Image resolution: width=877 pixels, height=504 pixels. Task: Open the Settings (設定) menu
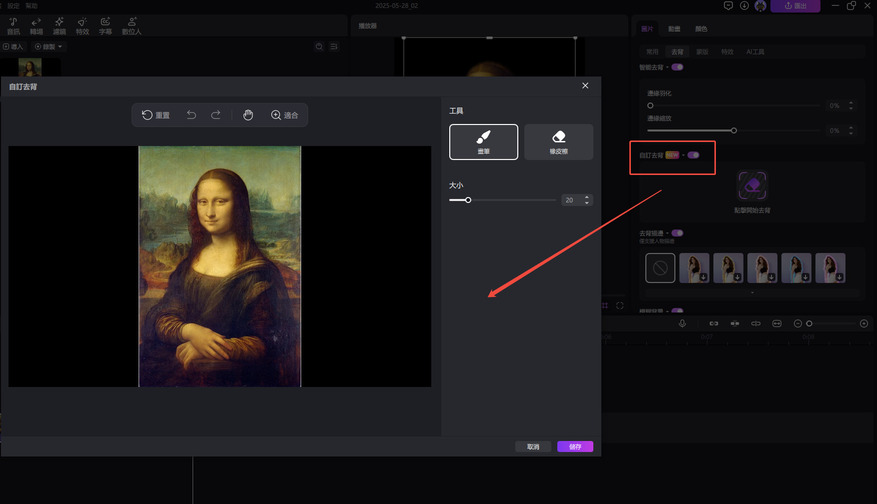(13, 6)
